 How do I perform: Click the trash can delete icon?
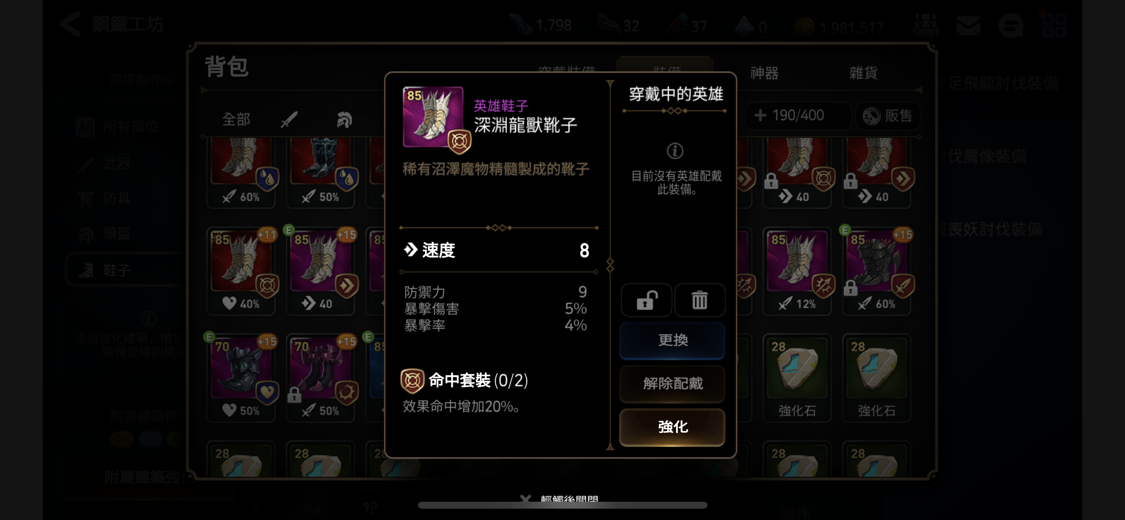point(700,300)
